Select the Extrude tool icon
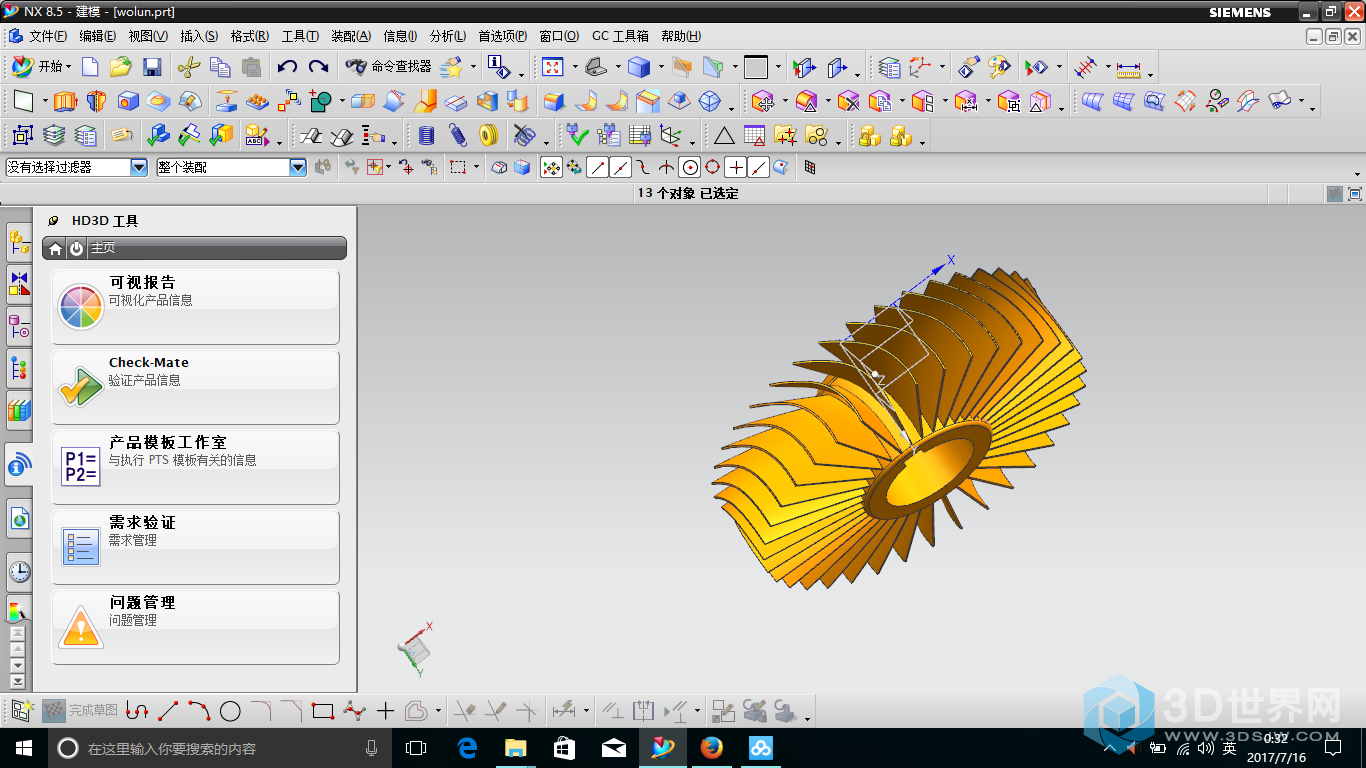The width and height of the screenshot is (1366, 768). point(65,101)
